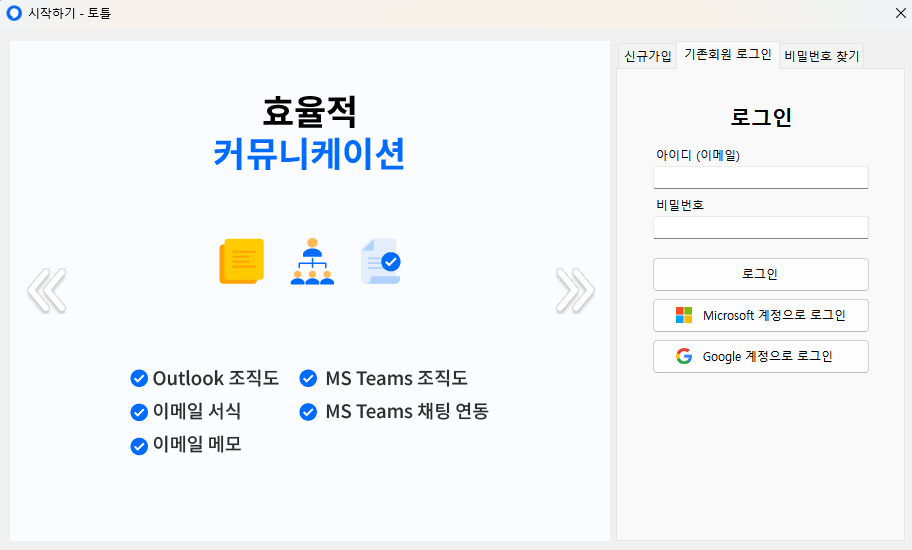Click the Microsoft logo icon

(x=684, y=315)
